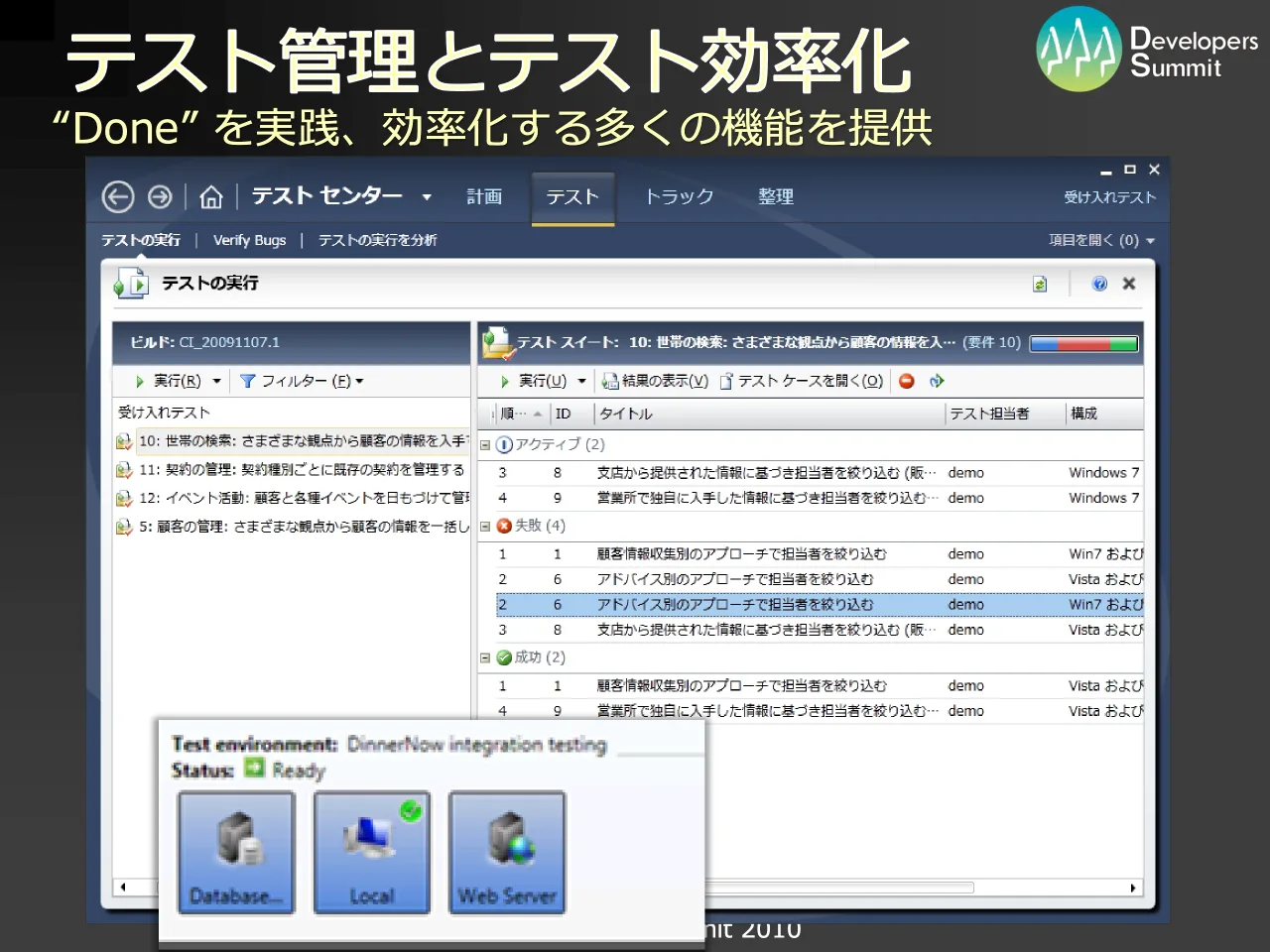Screen dimensions: 1270x952
Task: Select suite 10: 世帯の検索 in the list
Action: pos(302,441)
